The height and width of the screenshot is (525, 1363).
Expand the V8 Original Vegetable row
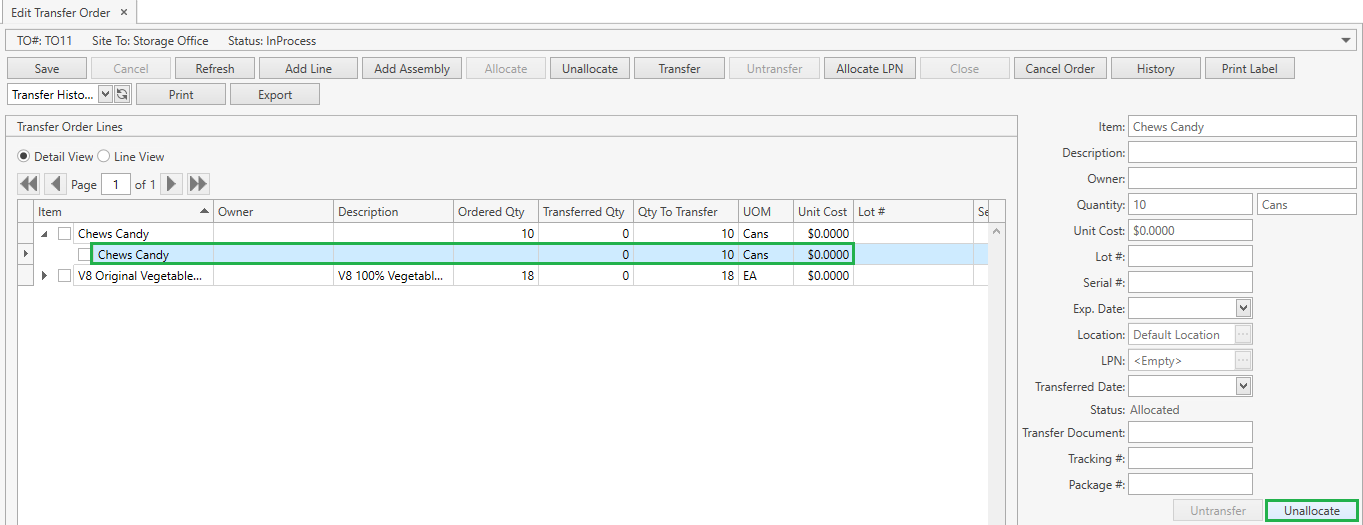tap(44, 276)
